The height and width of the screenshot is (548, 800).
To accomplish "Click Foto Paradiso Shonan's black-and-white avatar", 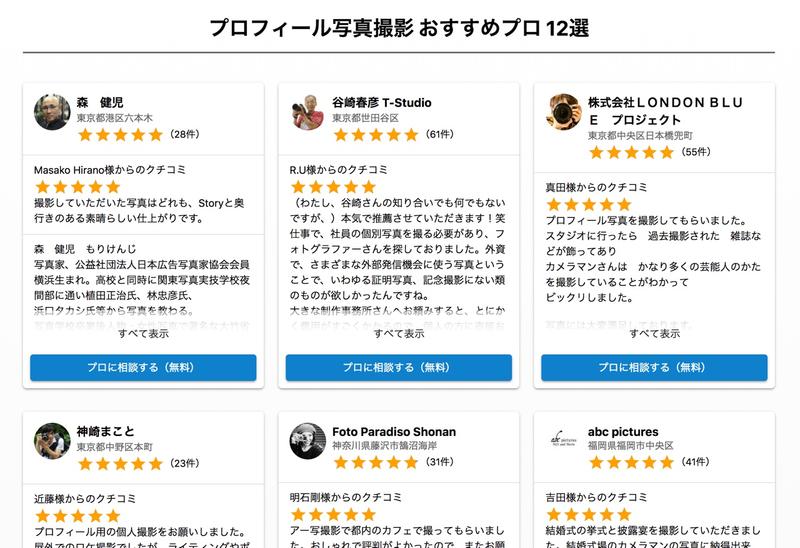I will click(x=308, y=440).
